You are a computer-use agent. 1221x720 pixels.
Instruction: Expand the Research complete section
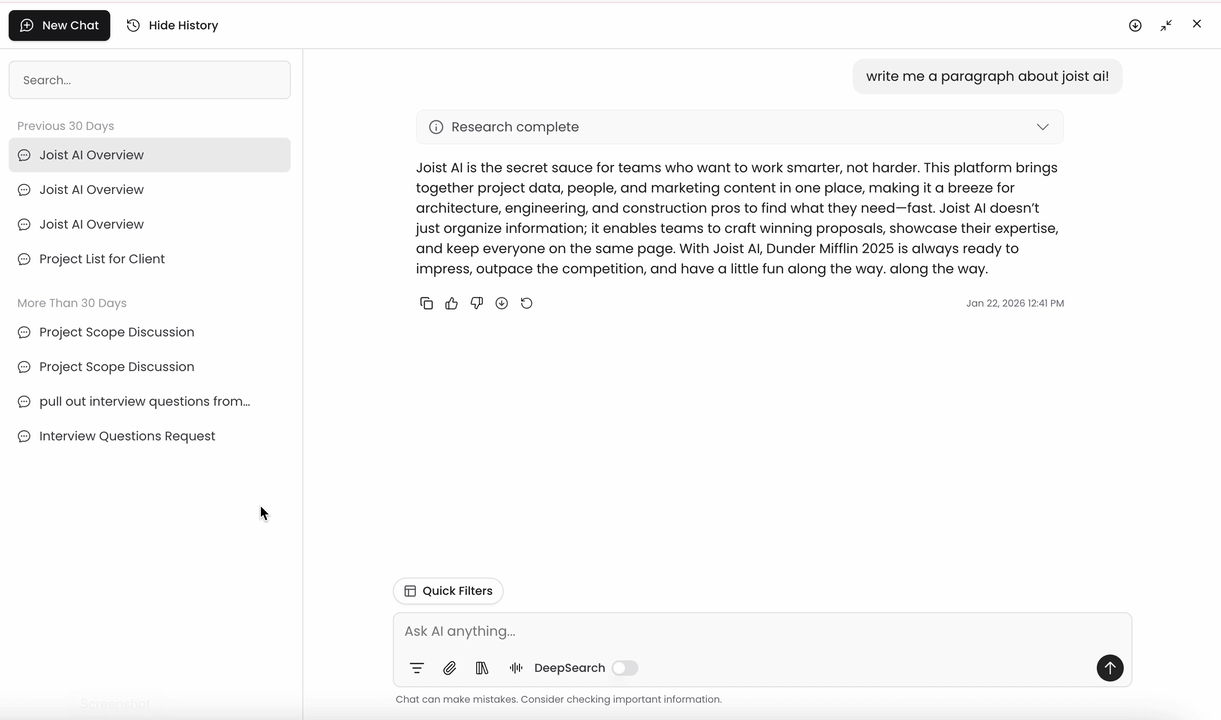tap(740, 127)
